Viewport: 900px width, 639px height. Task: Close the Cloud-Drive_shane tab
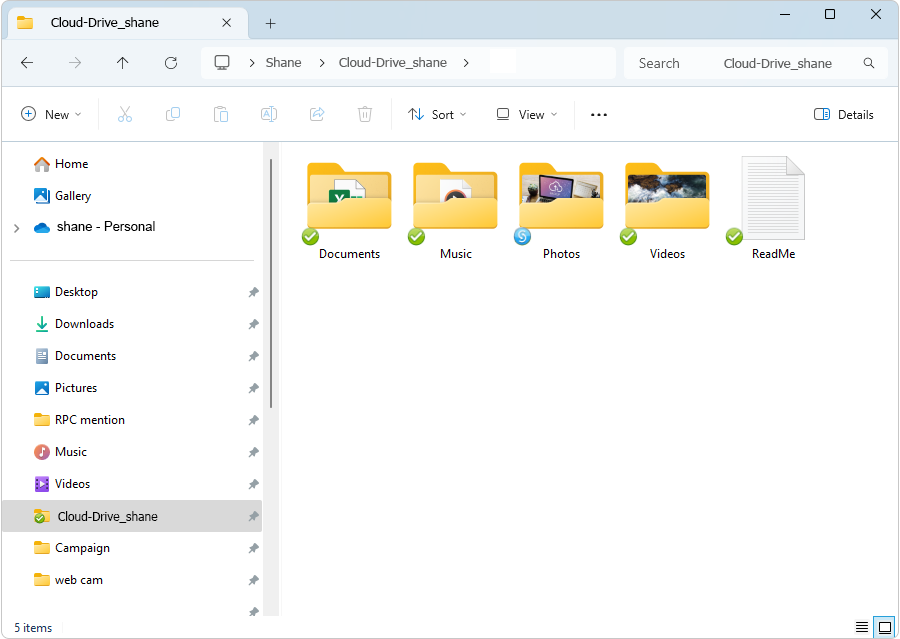(227, 23)
